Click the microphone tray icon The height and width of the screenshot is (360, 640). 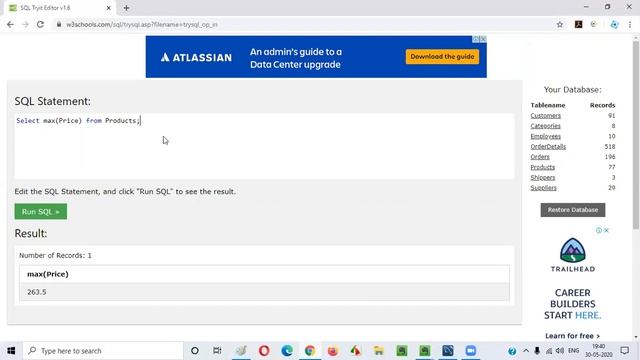tap(537, 351)
